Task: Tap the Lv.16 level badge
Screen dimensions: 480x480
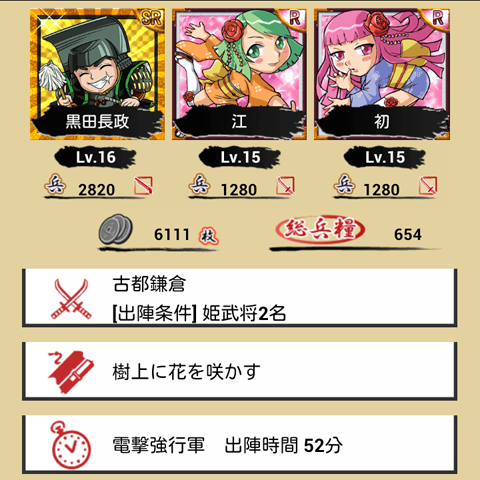Action: click(95, 157)
